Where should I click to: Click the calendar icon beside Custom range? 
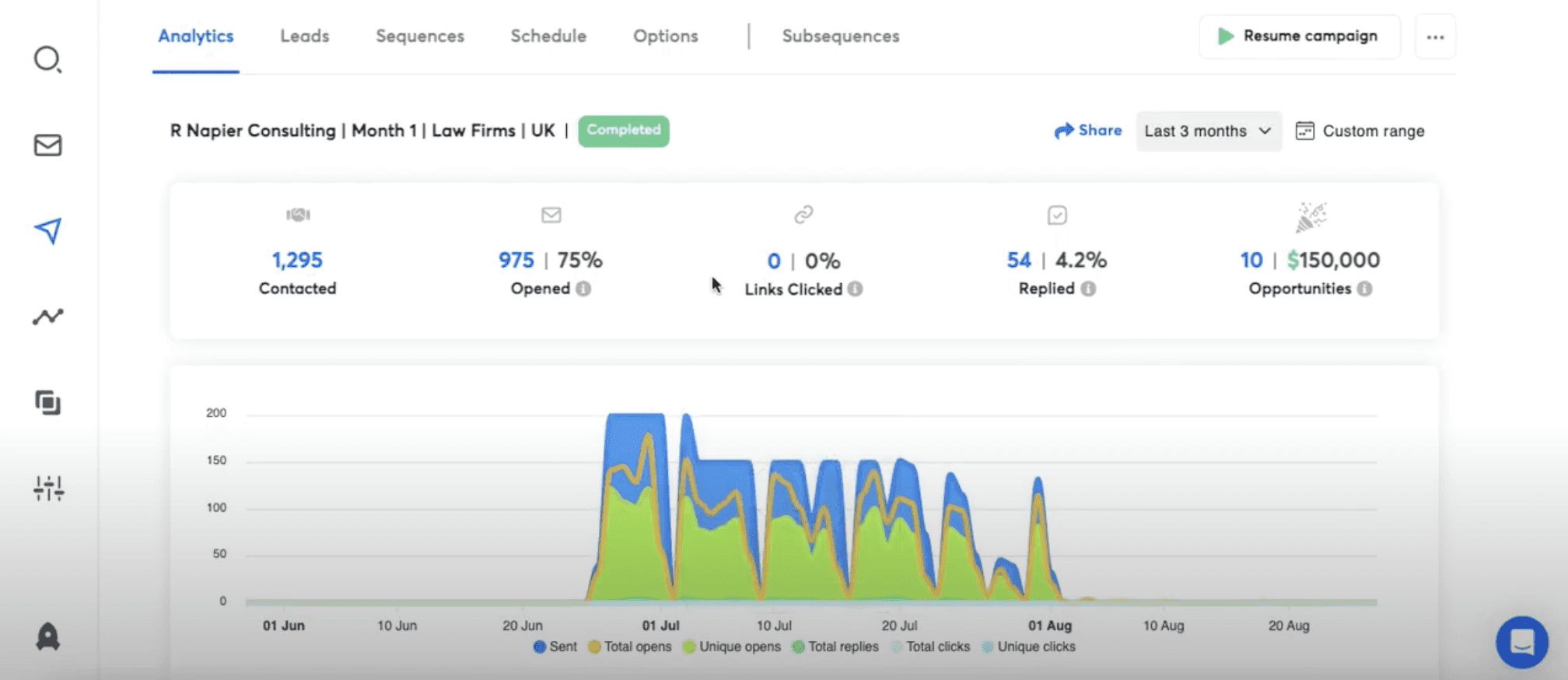1304,131
